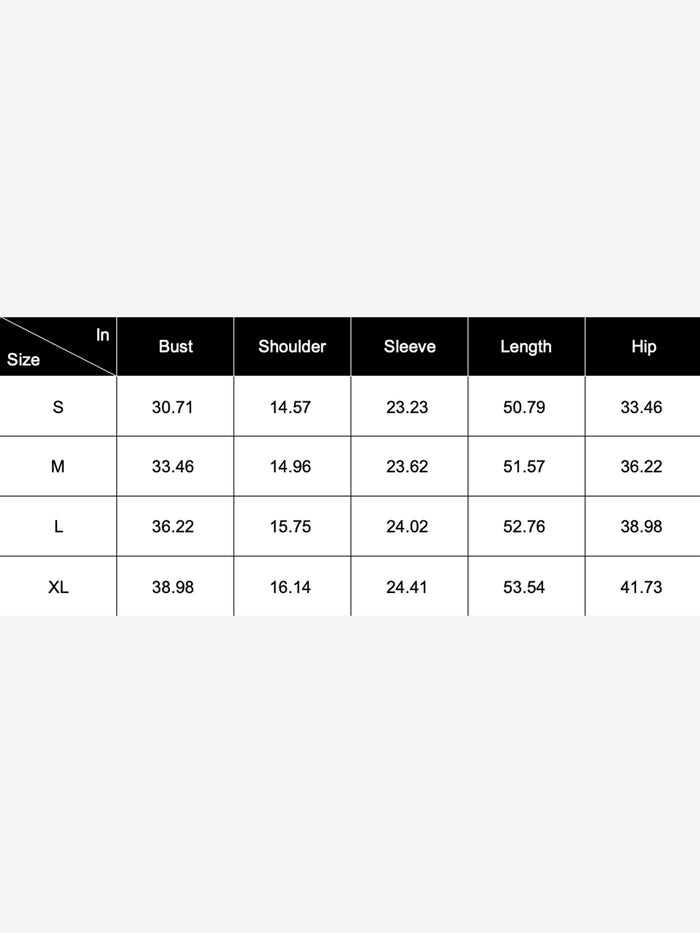The image size is (700, 933).
Task: Click the M size row label
Action: point(58,467)
